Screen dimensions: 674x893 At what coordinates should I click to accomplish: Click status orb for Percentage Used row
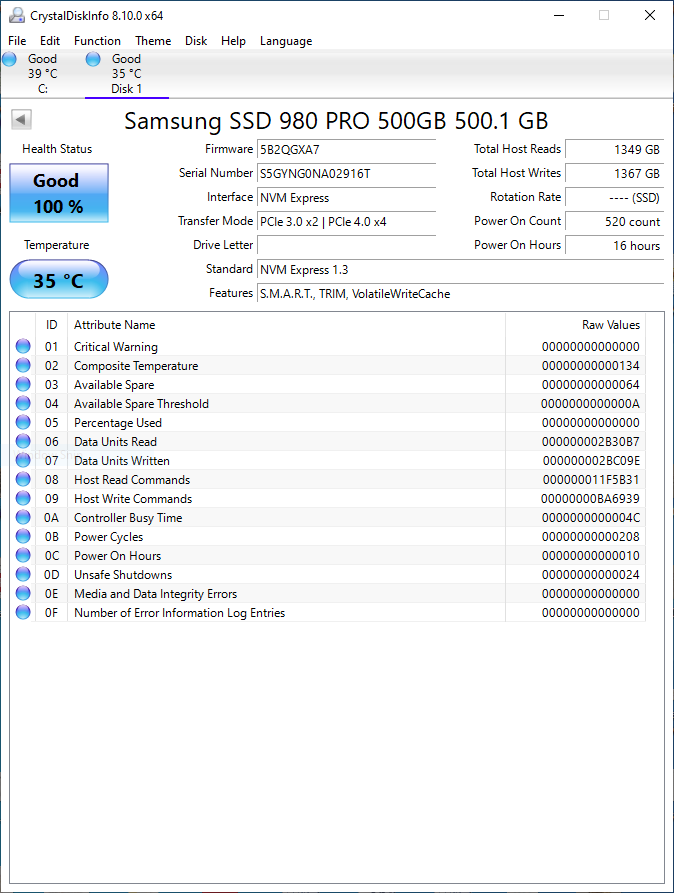coord(23,422)
